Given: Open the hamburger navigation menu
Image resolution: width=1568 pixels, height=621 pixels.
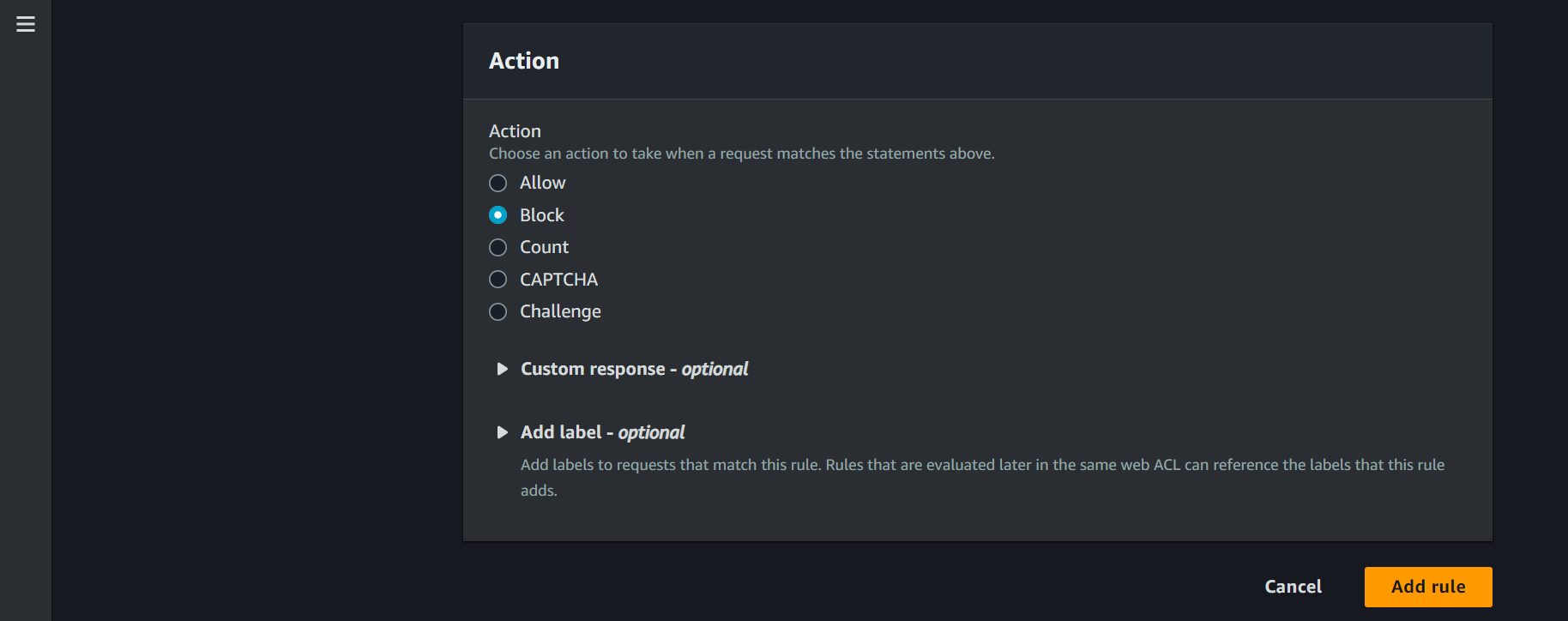Looking at the screenshot, I should [x=26, y=24].
